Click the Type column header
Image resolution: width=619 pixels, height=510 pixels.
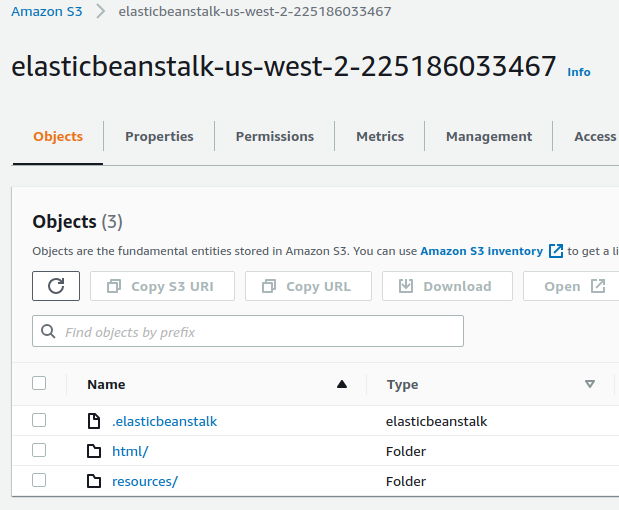tap(402, 384)
